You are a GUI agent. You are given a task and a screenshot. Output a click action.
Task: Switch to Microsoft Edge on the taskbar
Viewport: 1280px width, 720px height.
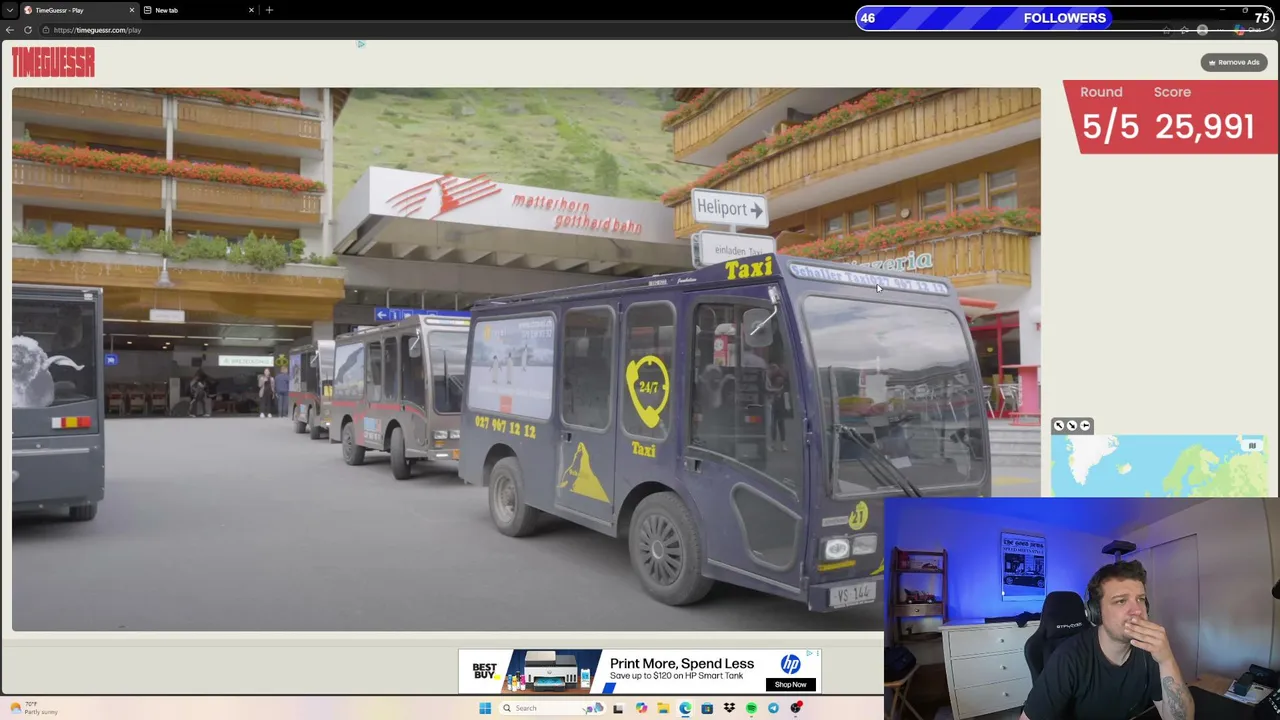685,708
